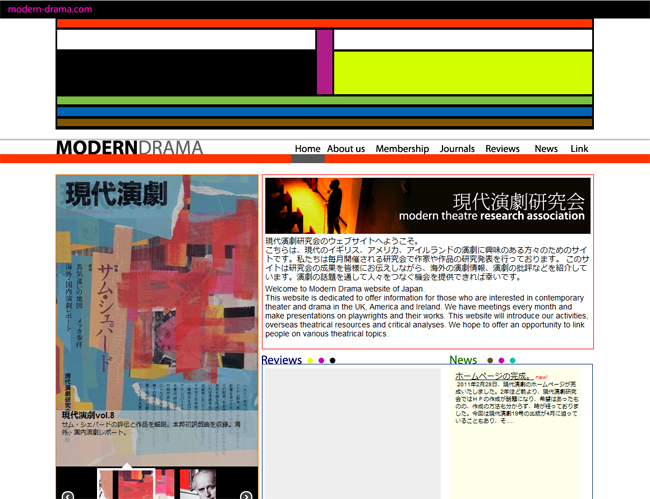Click the Link menu item
Screen dimensions: 650x499
579,149
